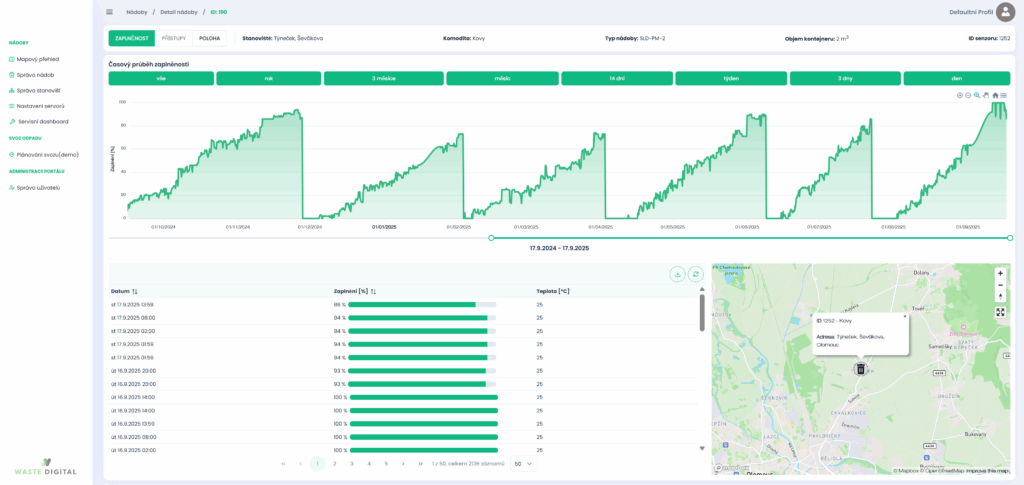Image resolution: width=1024 pixels, height=485 pixels.
Task: Select the chart pan hand tool
Action: 986,95
